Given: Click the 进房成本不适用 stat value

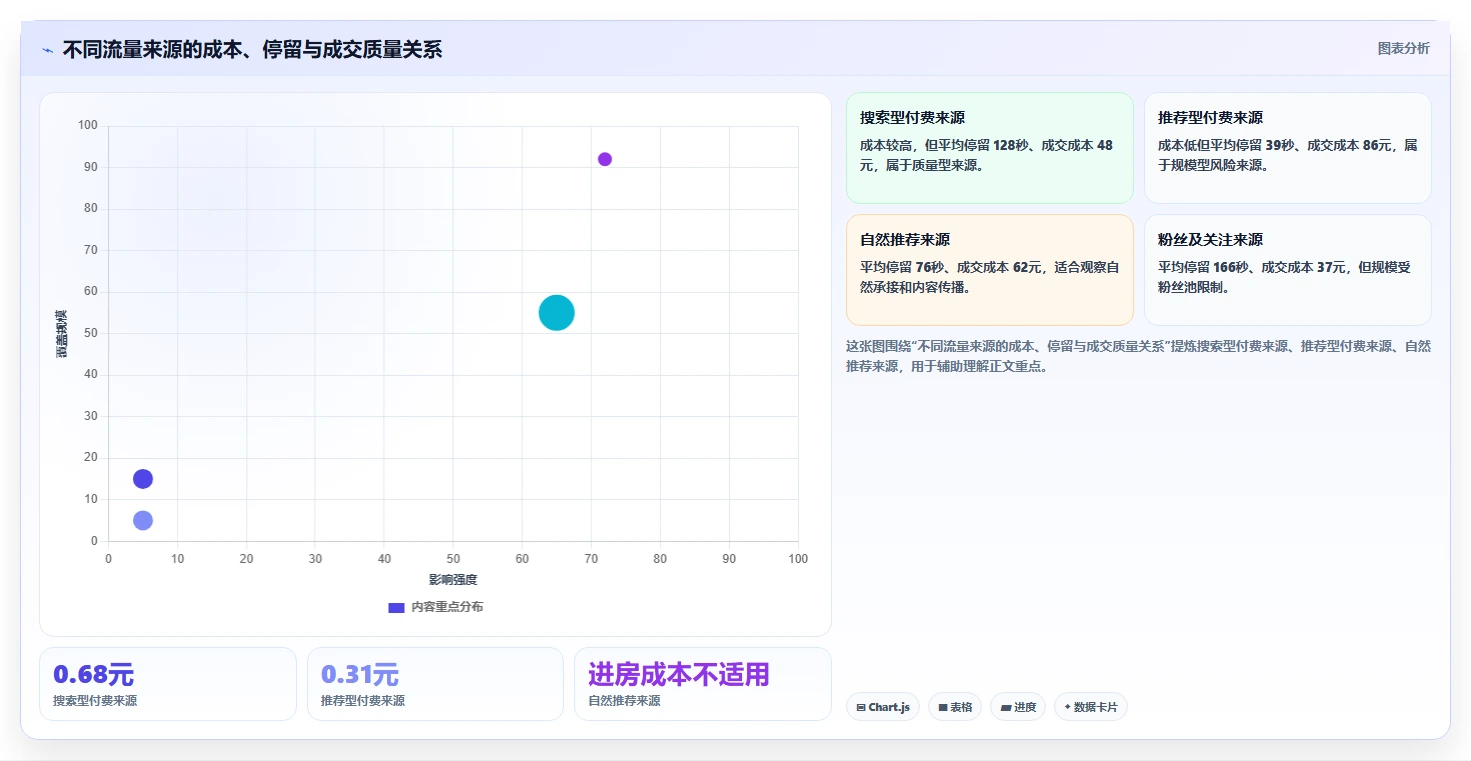Looking at the screenshot, I should pyautogui.click(x=678, y=675).
